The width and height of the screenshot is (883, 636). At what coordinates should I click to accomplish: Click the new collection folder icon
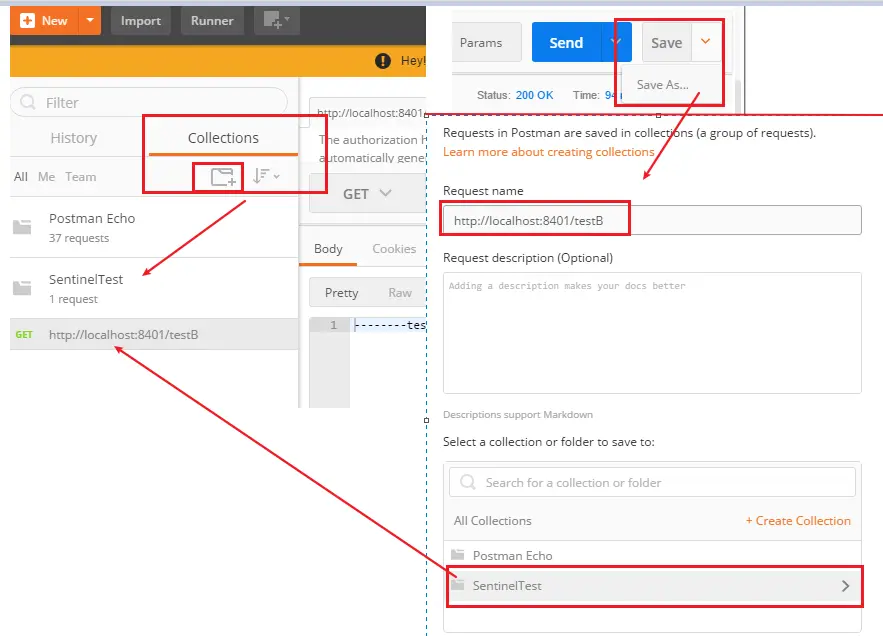click(223, 177)
